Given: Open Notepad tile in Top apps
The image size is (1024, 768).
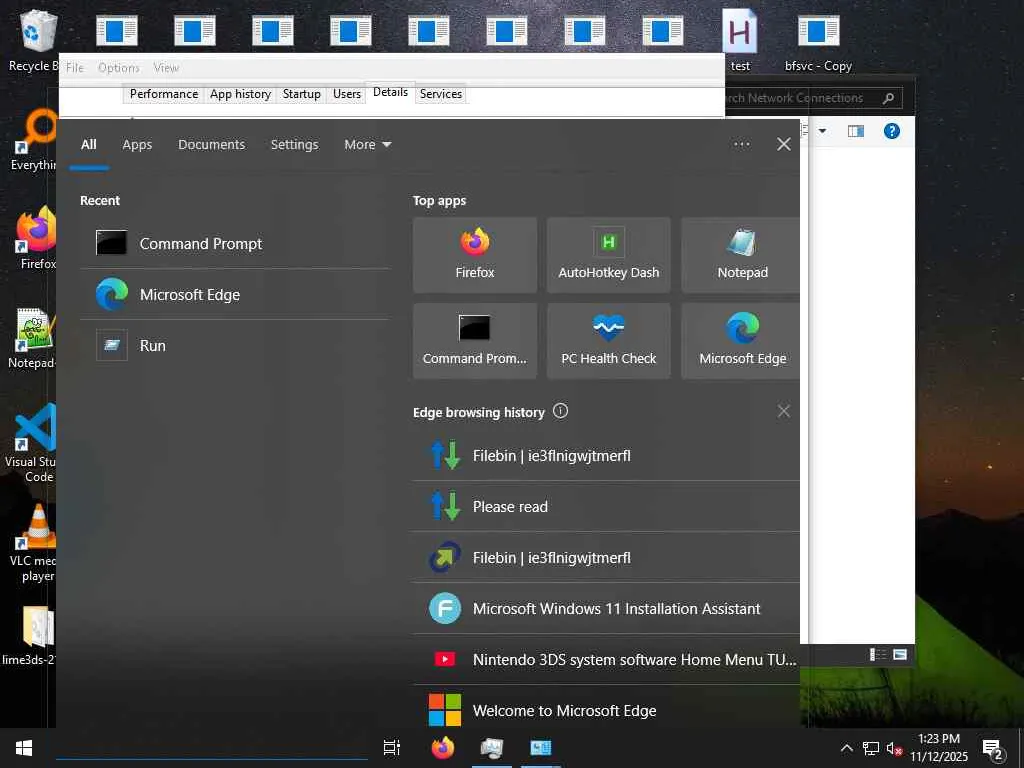Looking at the screenshot, I should (741, 255).
